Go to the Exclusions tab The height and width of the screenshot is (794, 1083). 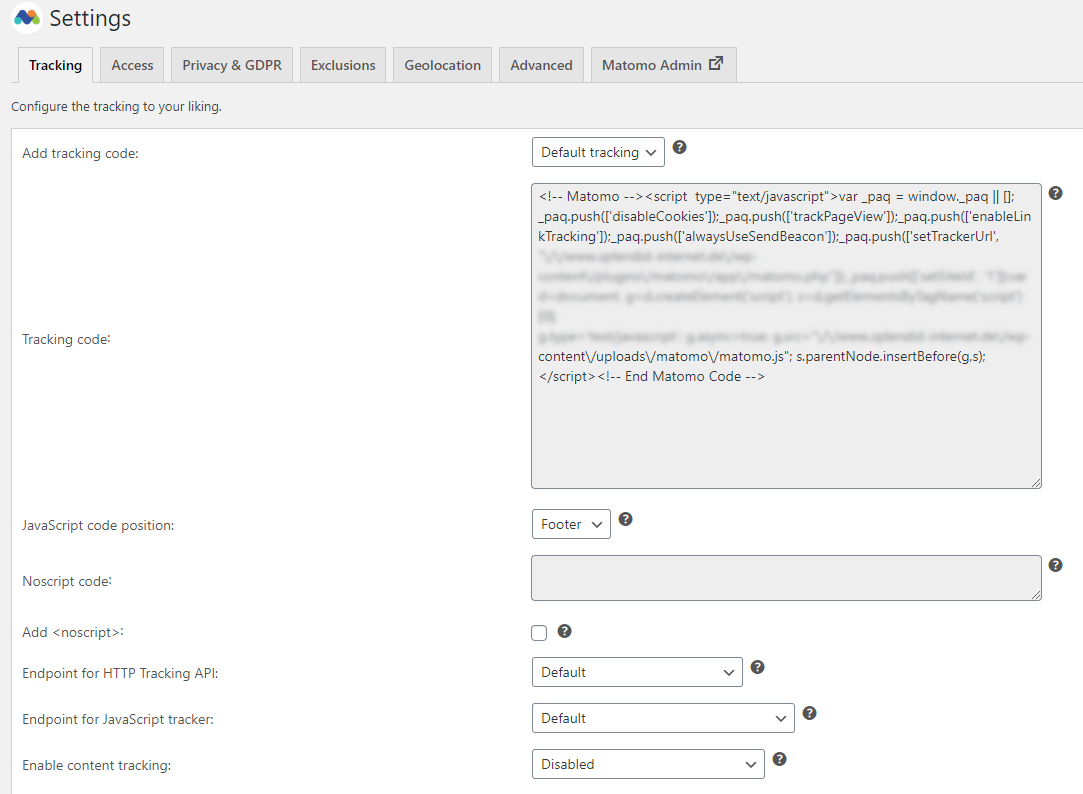coord(343,65)
